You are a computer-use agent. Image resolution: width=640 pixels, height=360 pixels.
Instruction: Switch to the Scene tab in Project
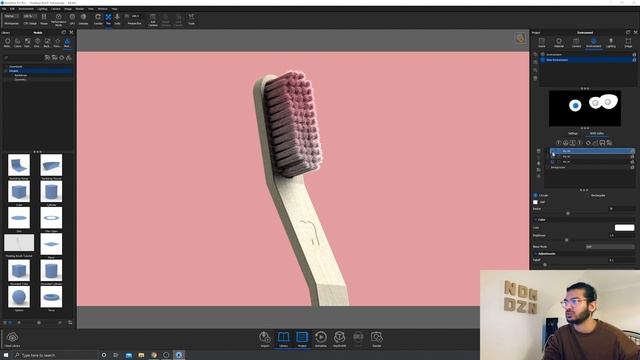click(542, 42)
